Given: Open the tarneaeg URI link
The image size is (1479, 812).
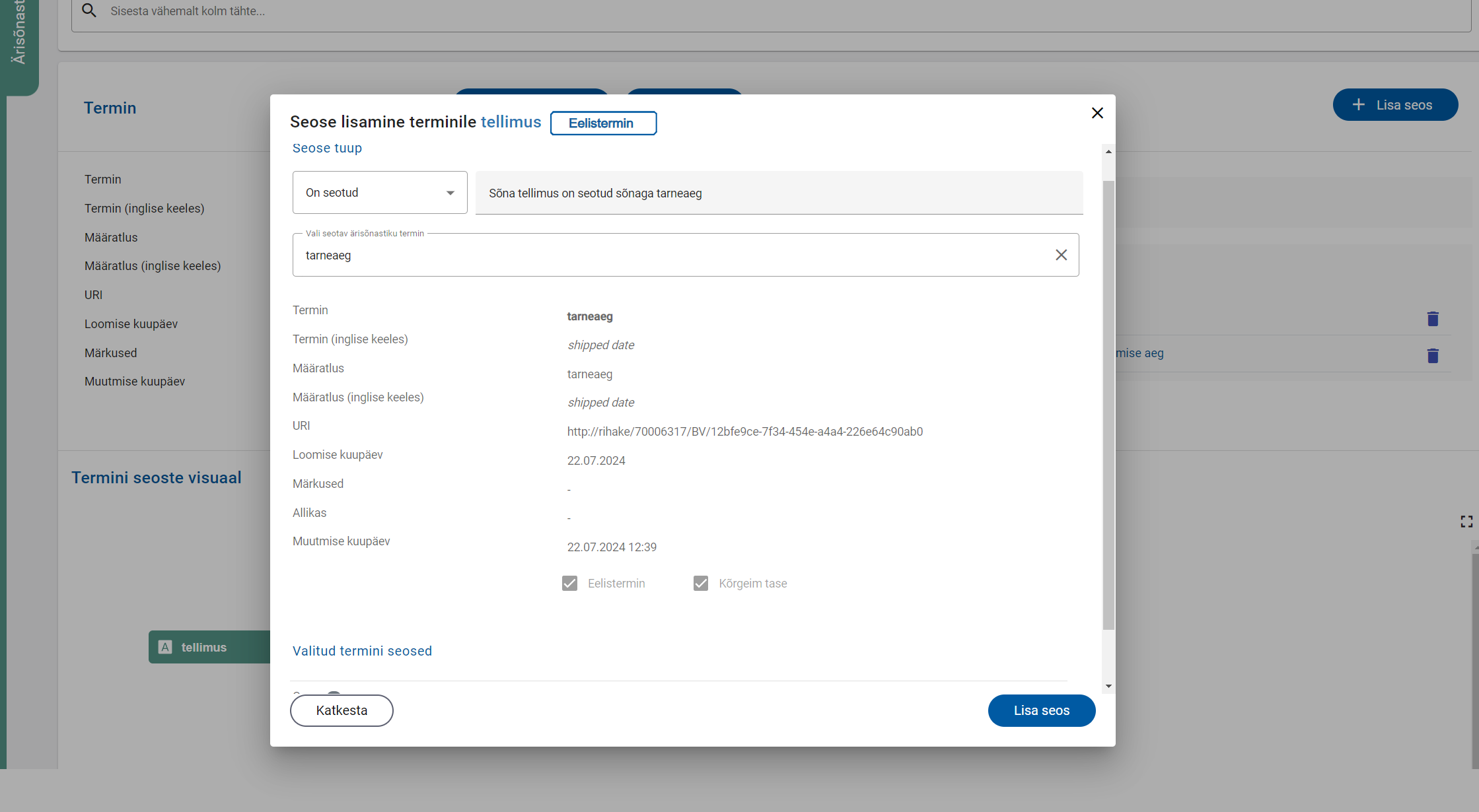Looking at the screenshot, I should (x=744, y=432).
